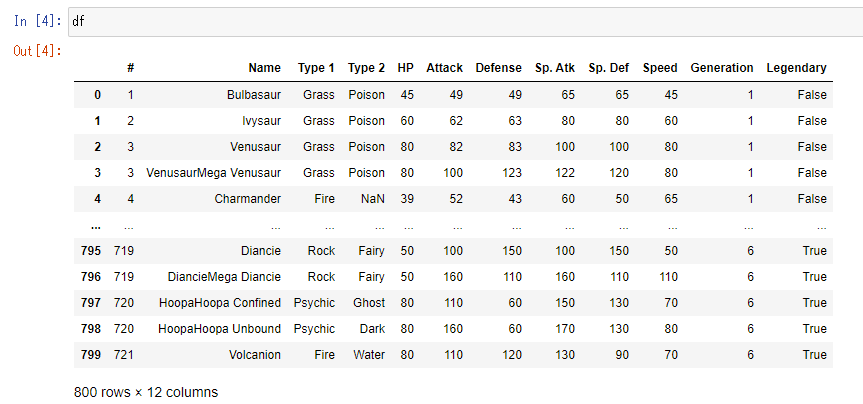Click the Psychic type of HoopaHoopa Confined
This screenshot has height=404, width=863.
pos(314,302)
